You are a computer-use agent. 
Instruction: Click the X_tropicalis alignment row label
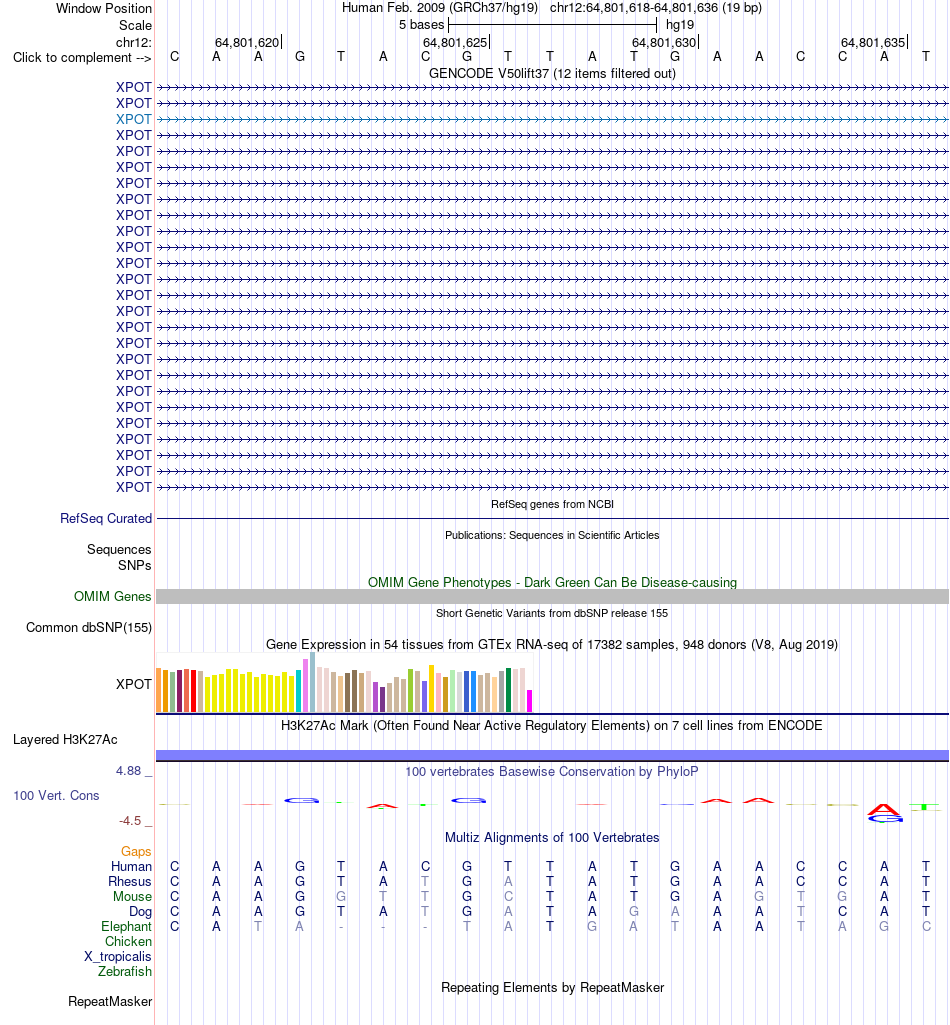118,956
